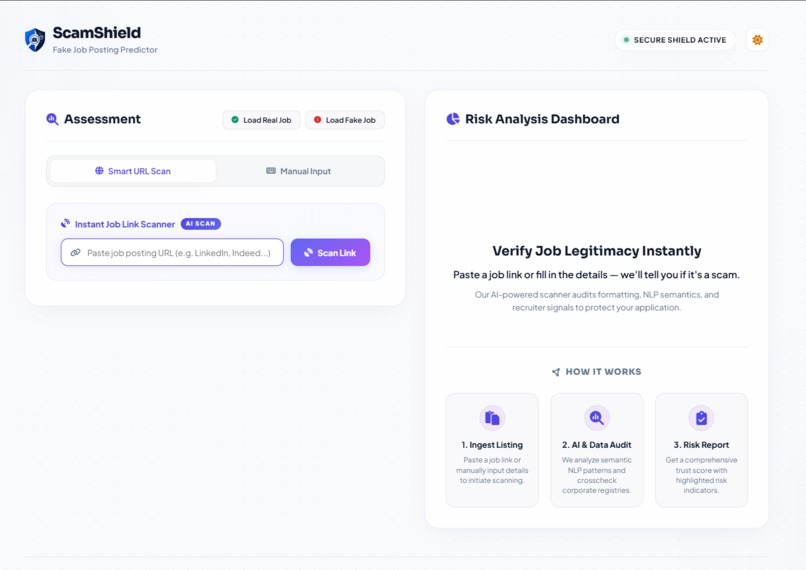
Task: Click the ScamShield shield logo
Action: click(x=35, y=40)
